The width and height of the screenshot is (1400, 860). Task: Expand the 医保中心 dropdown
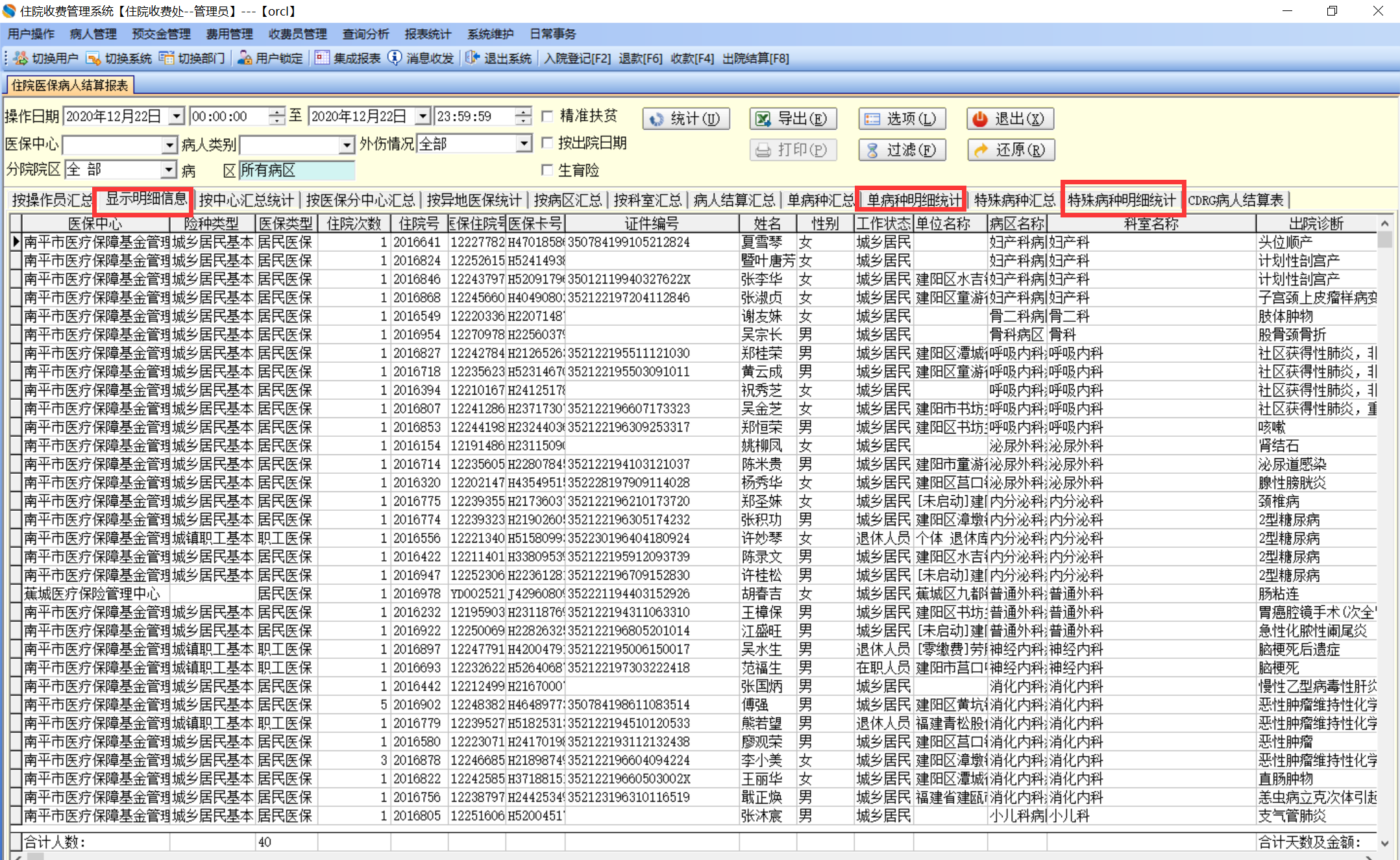[169, 144]
